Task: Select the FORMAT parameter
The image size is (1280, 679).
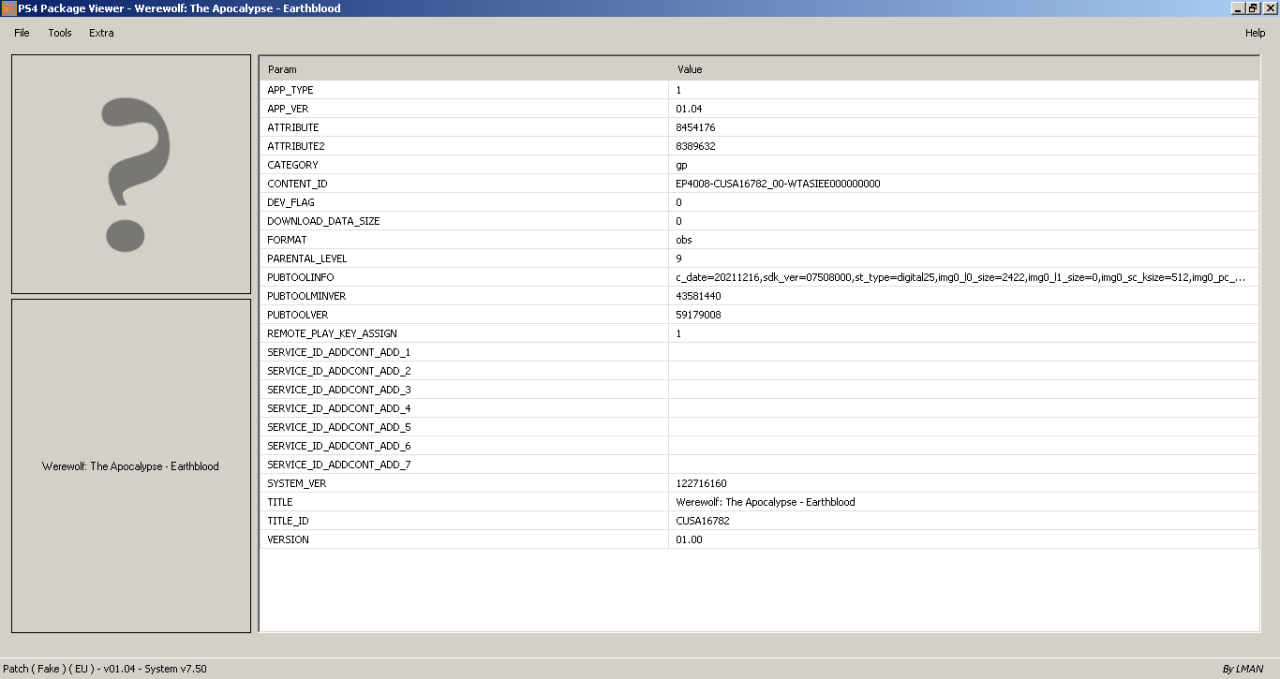Action: (464, 240)
